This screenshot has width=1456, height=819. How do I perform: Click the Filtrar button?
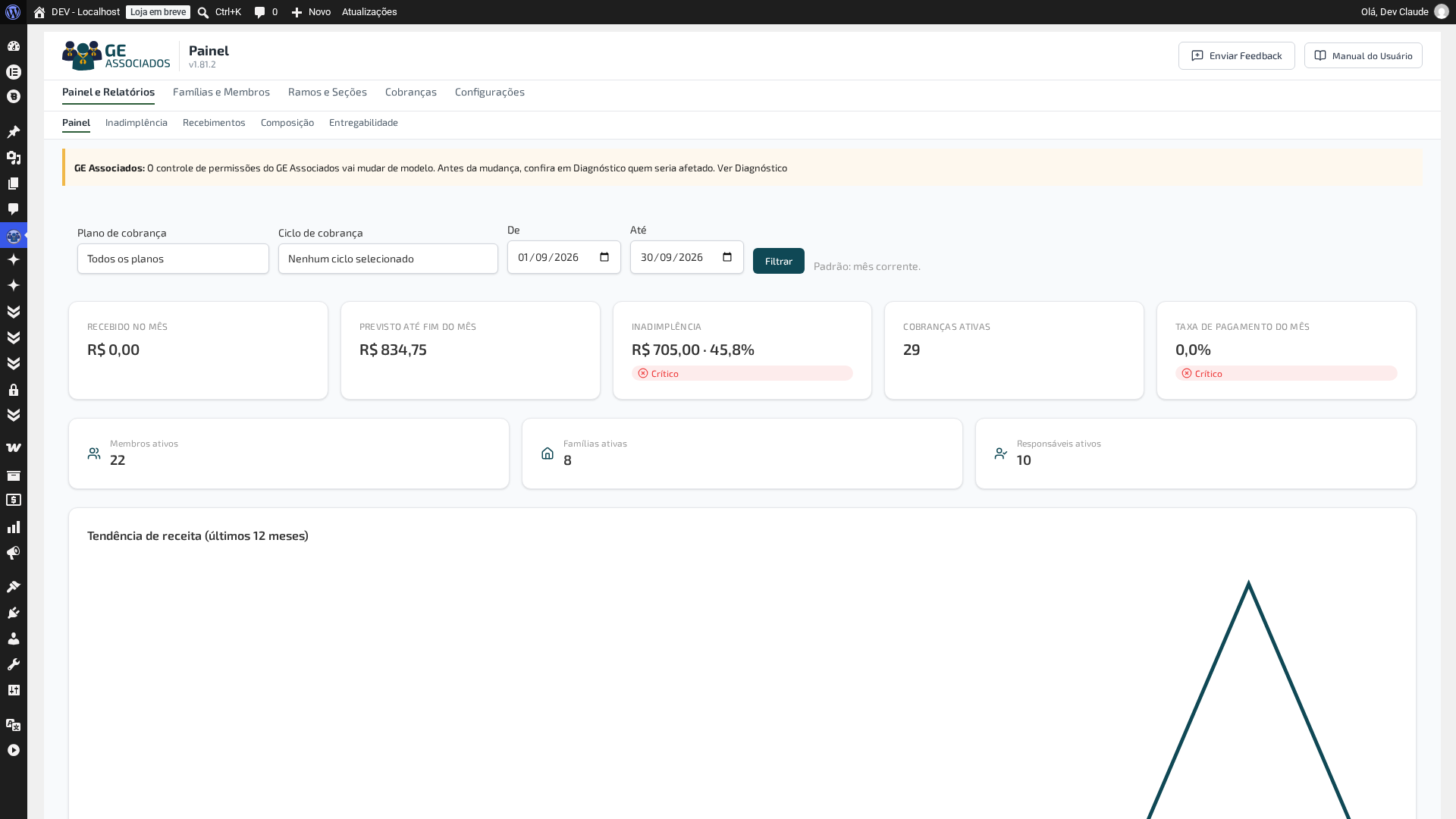point(779,261)
